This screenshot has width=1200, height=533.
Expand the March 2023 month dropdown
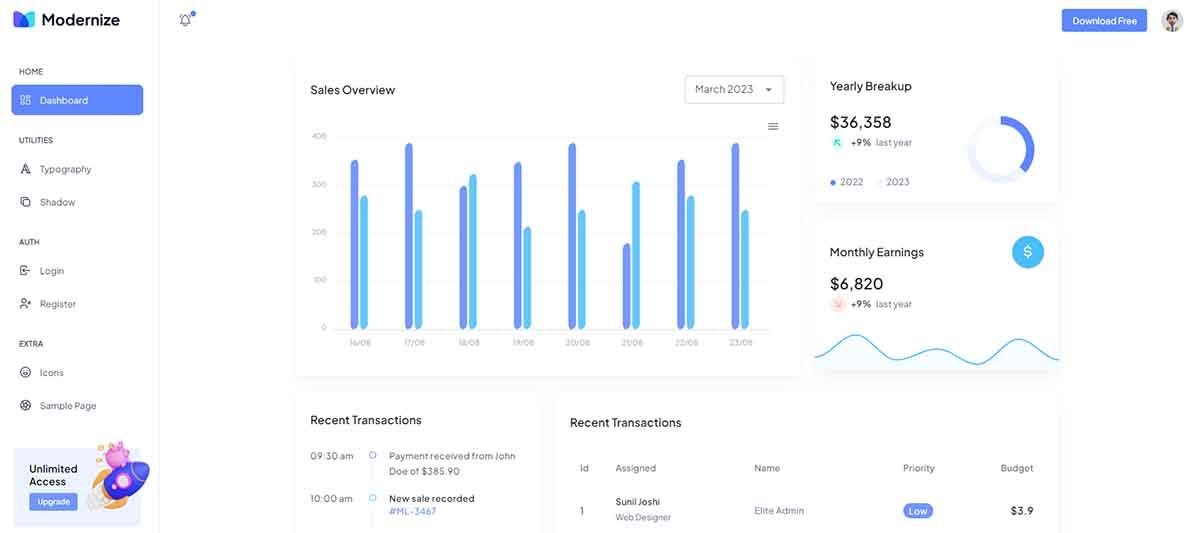pos(734,89)
